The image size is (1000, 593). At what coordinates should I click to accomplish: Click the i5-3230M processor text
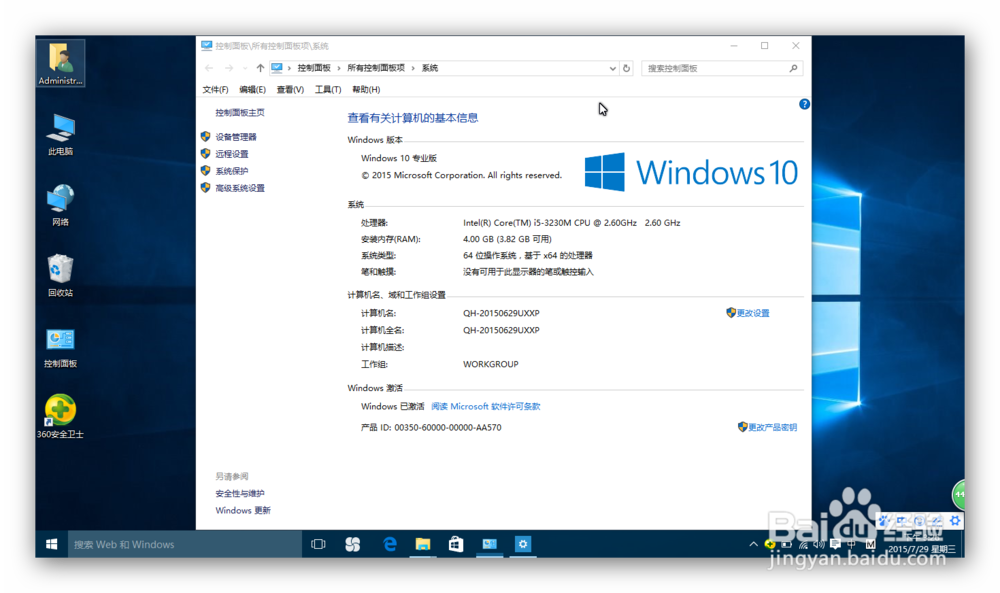571,223
